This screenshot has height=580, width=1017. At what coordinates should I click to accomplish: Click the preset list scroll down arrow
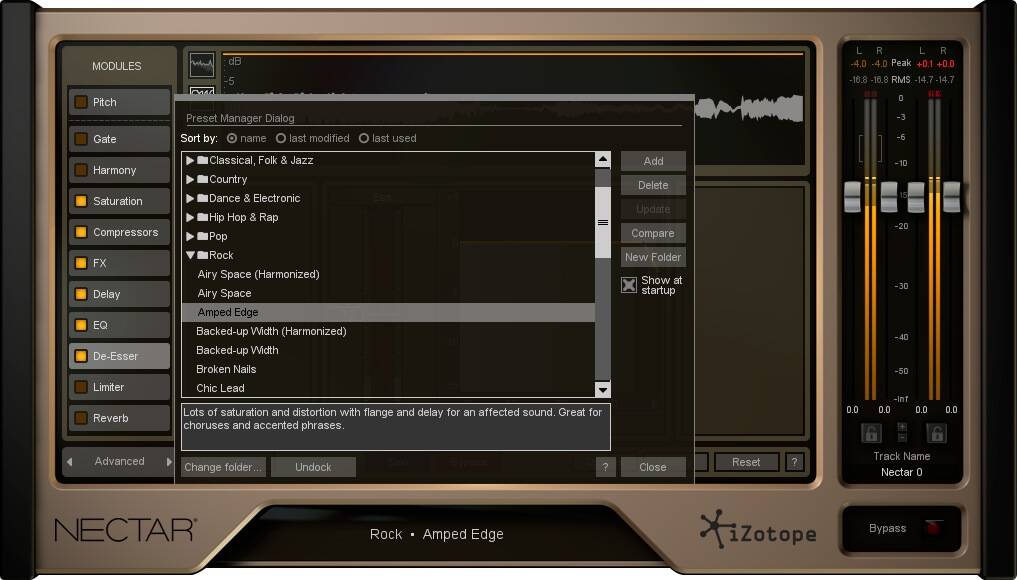click(603, 390)
